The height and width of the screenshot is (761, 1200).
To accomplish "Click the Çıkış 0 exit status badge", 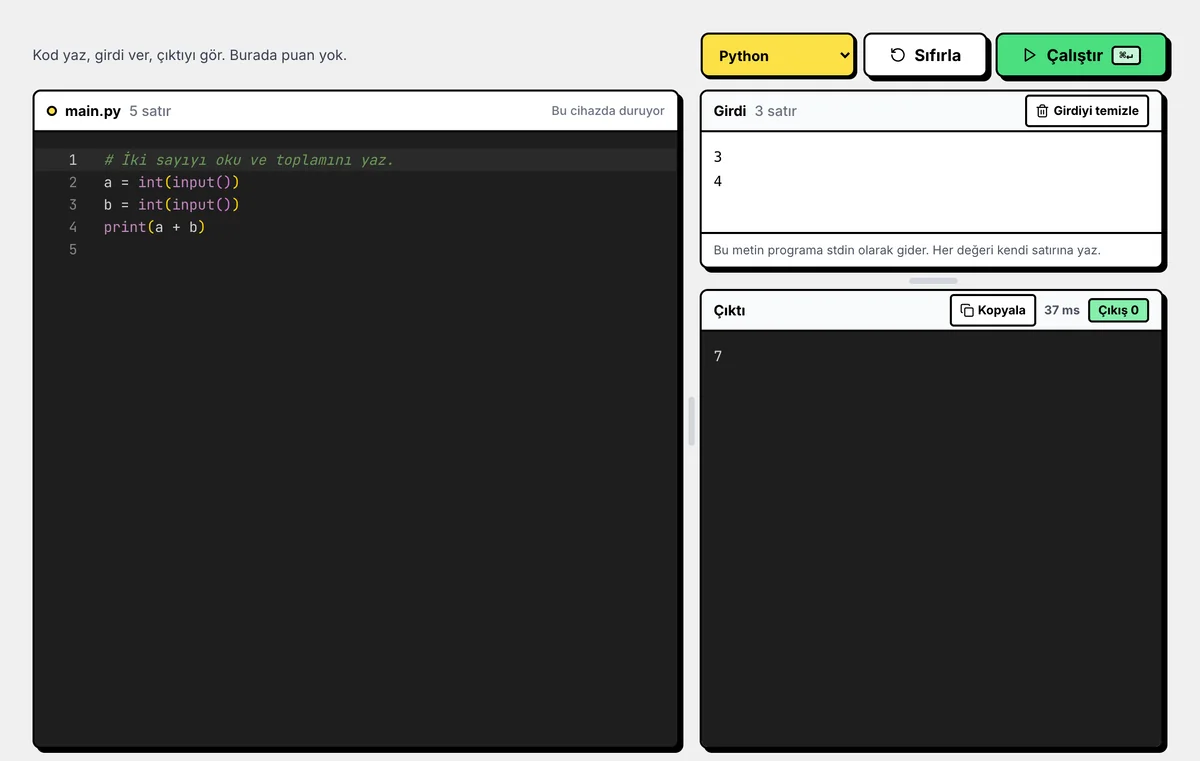I will pos(1118,310).
